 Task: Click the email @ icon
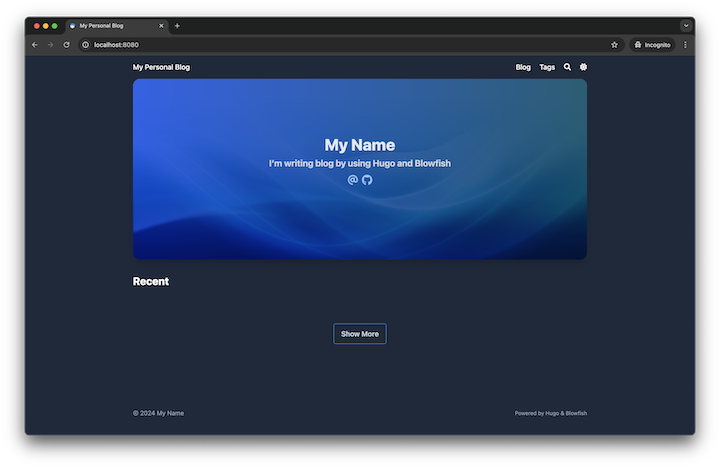click(353, 180)
